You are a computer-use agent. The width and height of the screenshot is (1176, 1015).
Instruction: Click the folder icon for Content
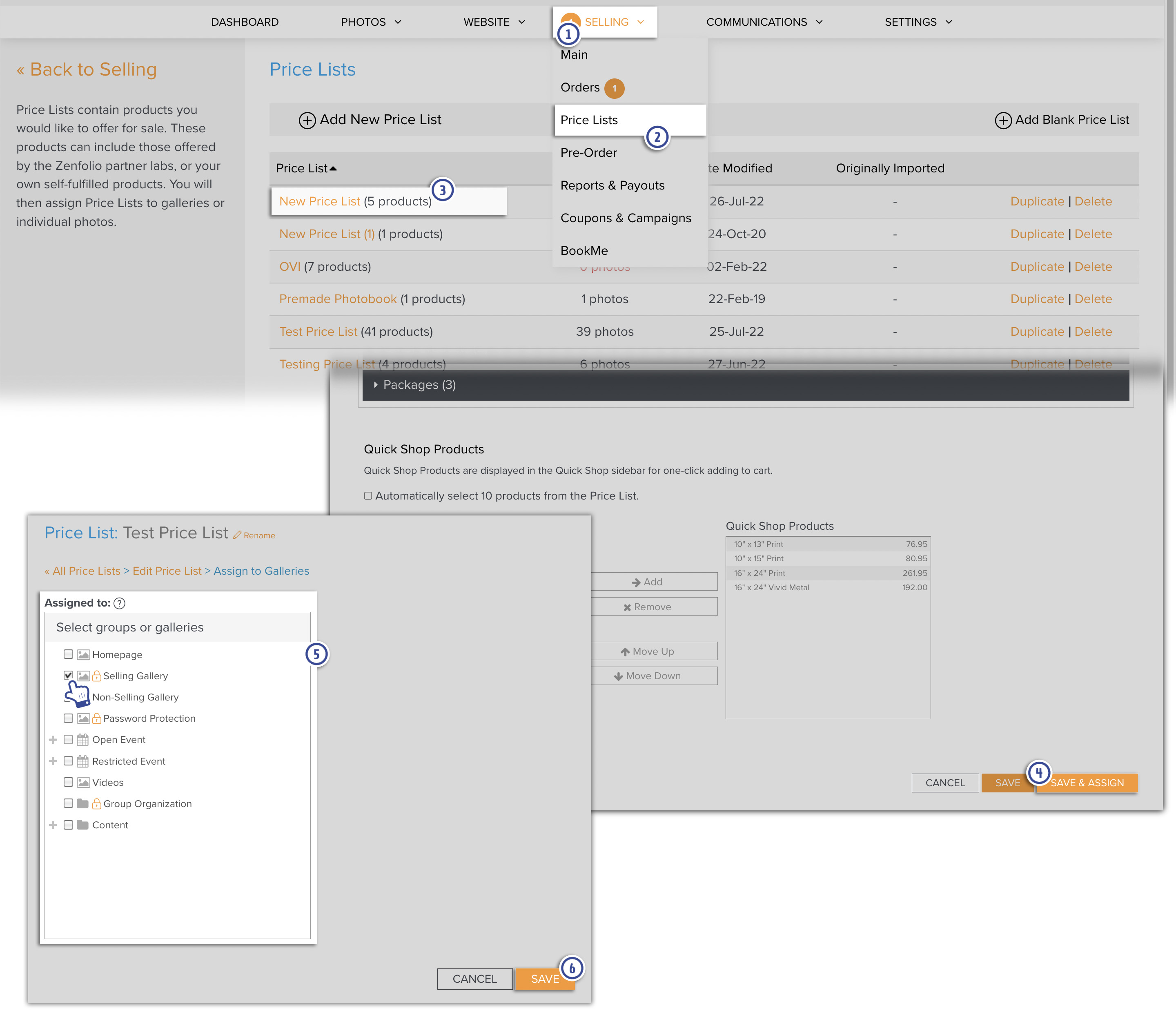pos(83,825)
